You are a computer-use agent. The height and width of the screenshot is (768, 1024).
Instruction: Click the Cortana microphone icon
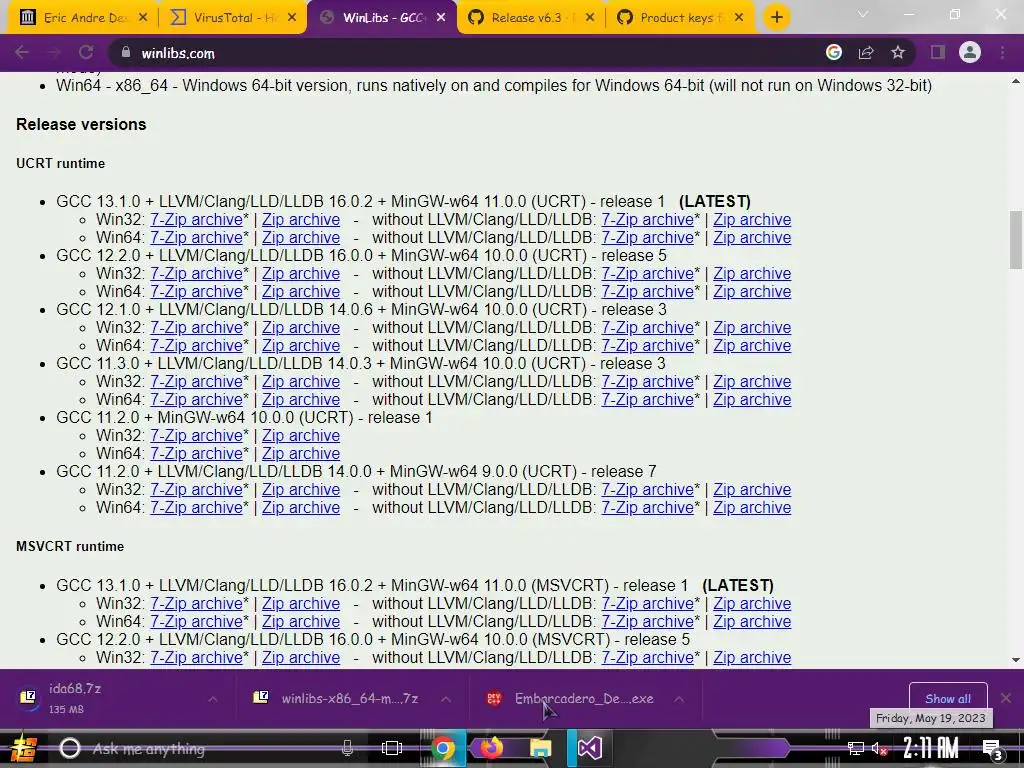pyautogui.click(x=348, y=748)
